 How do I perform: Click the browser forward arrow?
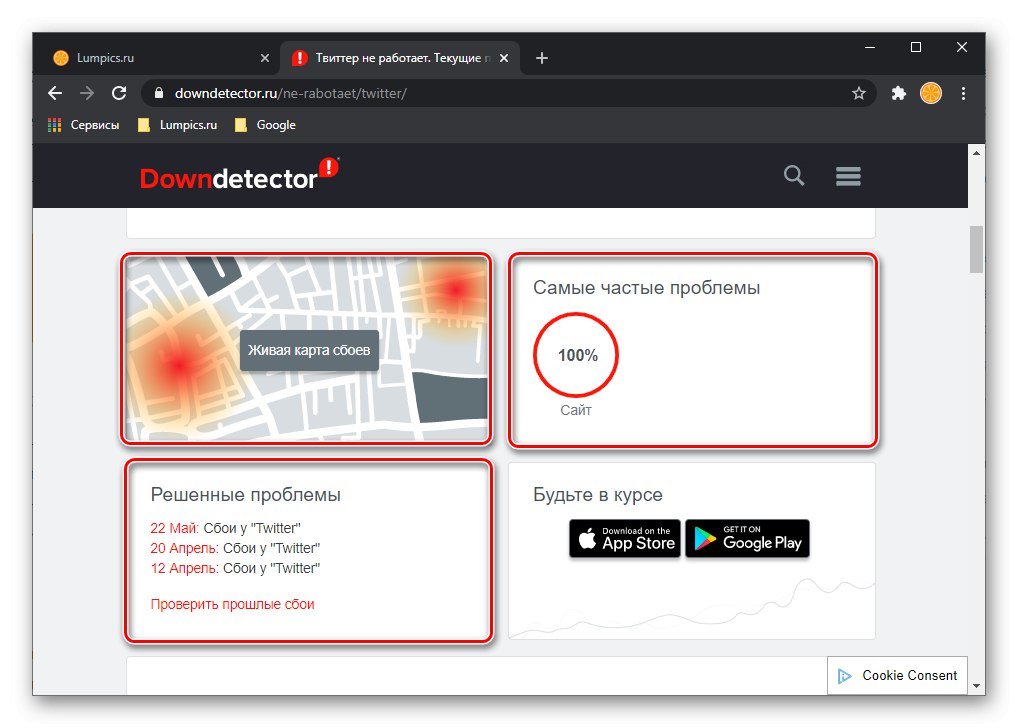(87, 94)
